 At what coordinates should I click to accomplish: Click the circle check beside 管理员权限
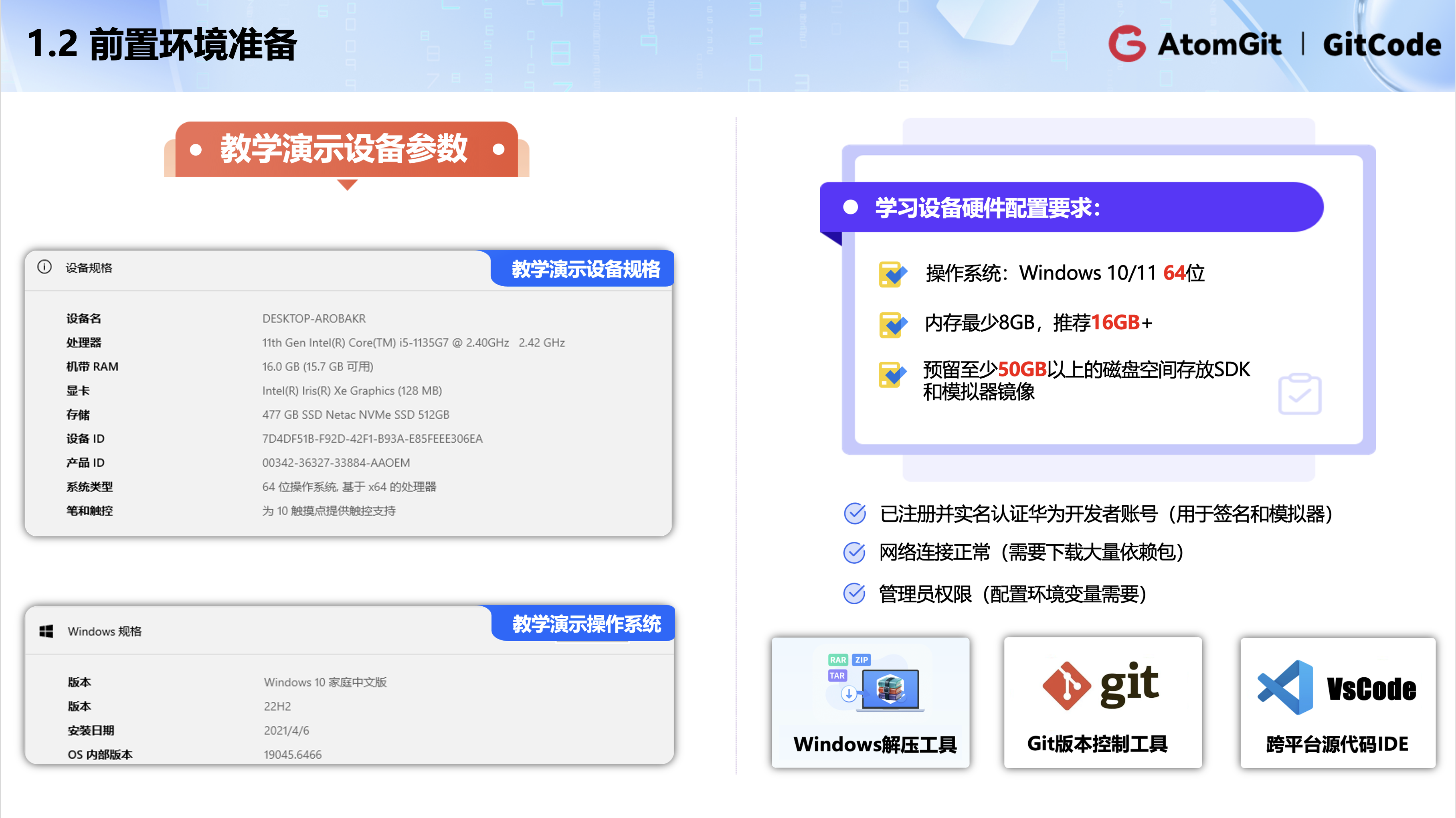(854, 593)
